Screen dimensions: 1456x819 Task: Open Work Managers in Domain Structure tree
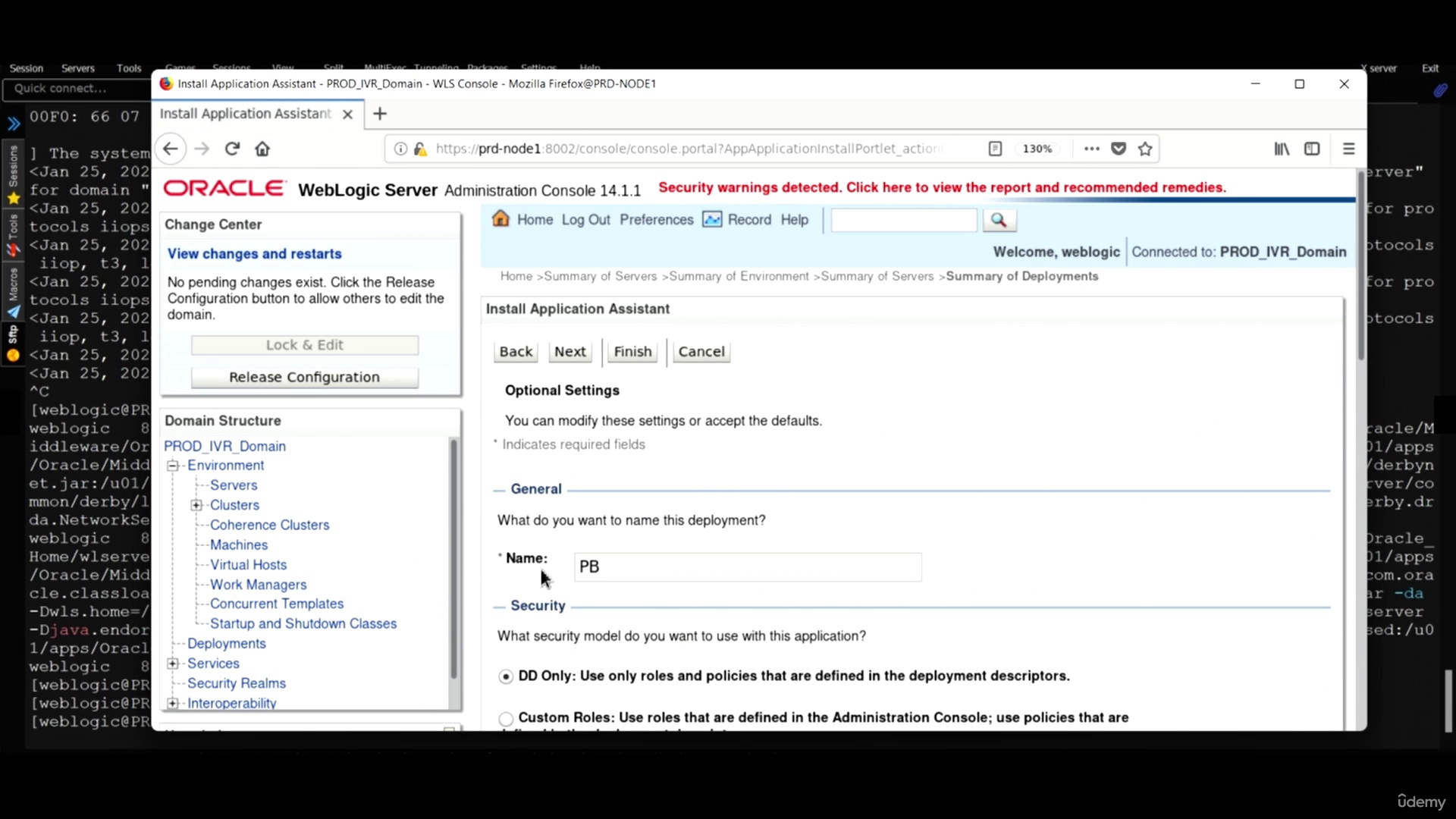tap(258, 585)
